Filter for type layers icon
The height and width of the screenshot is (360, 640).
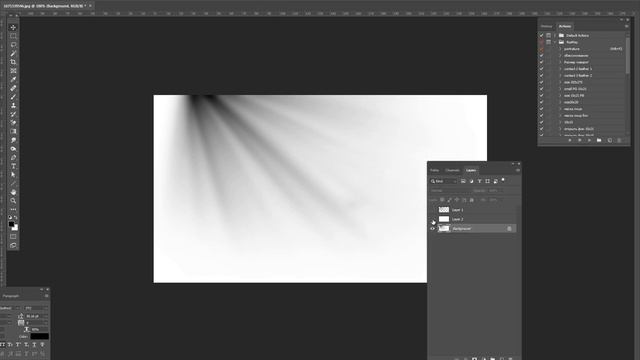[x=480, y=181]
